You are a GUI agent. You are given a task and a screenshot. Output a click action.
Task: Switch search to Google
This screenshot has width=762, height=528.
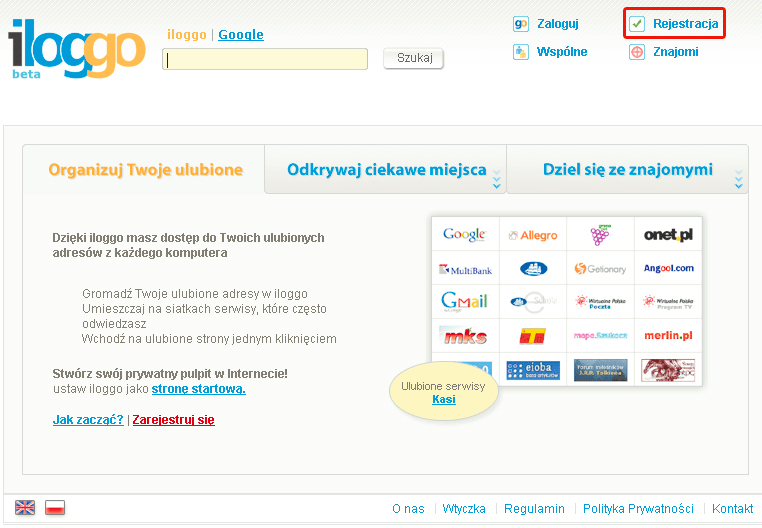pyautogui.click(x=241, y=35)
